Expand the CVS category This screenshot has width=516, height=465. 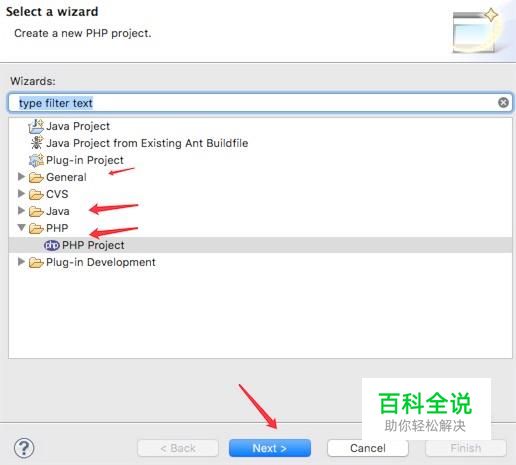tap(21, 193)
